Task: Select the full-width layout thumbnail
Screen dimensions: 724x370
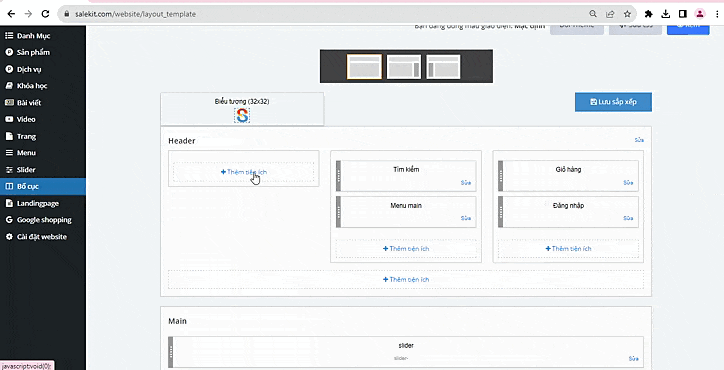Action: tap(364, 67)
